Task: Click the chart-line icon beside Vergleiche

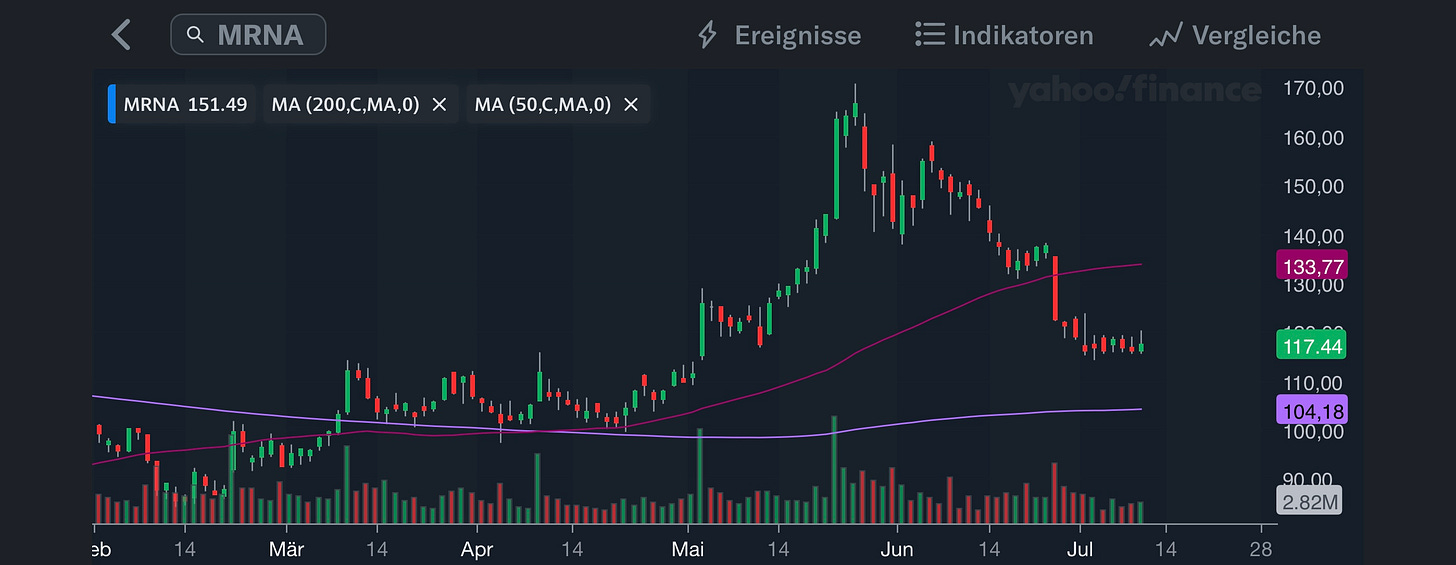Action: [x=1166, y=37]
